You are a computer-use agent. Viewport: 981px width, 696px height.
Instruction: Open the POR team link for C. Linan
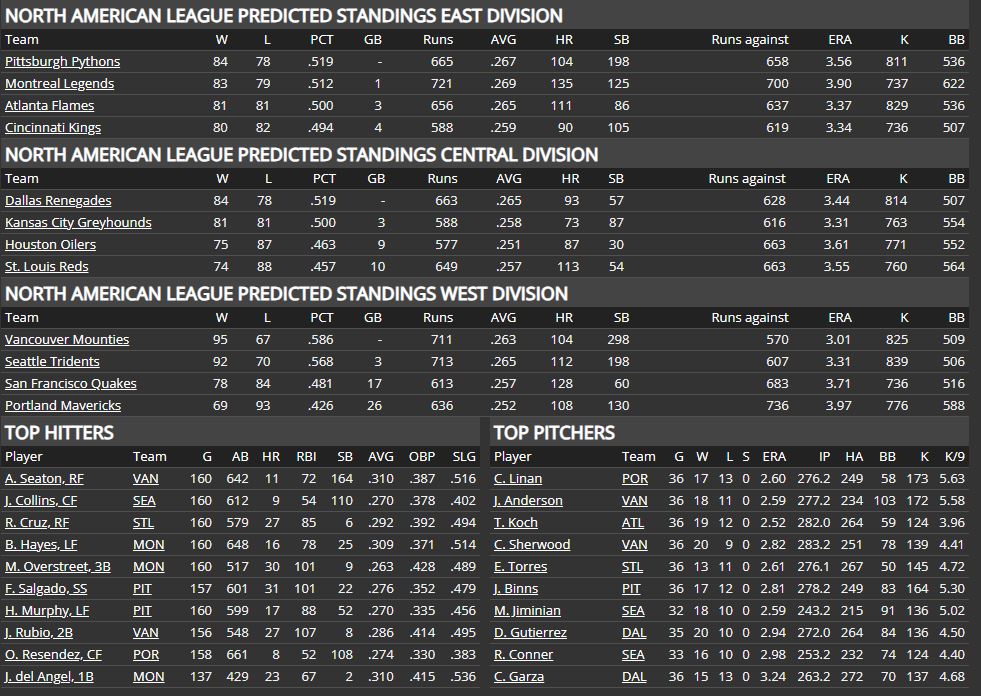634,479
